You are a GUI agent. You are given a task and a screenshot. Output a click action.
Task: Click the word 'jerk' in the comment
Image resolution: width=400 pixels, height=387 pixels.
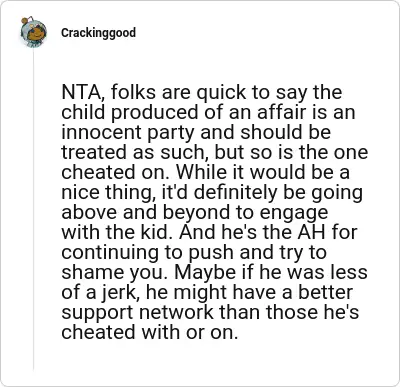coord(125,292)
